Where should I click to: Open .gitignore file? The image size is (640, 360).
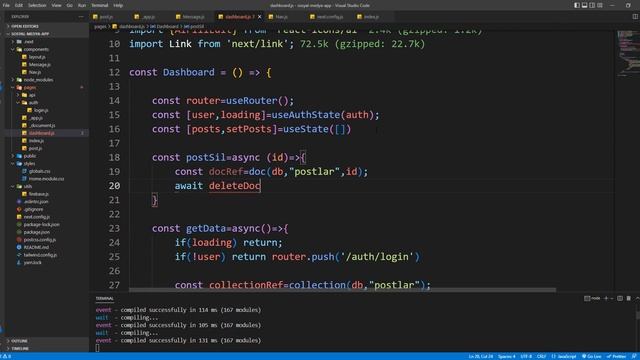coord(33,209)
